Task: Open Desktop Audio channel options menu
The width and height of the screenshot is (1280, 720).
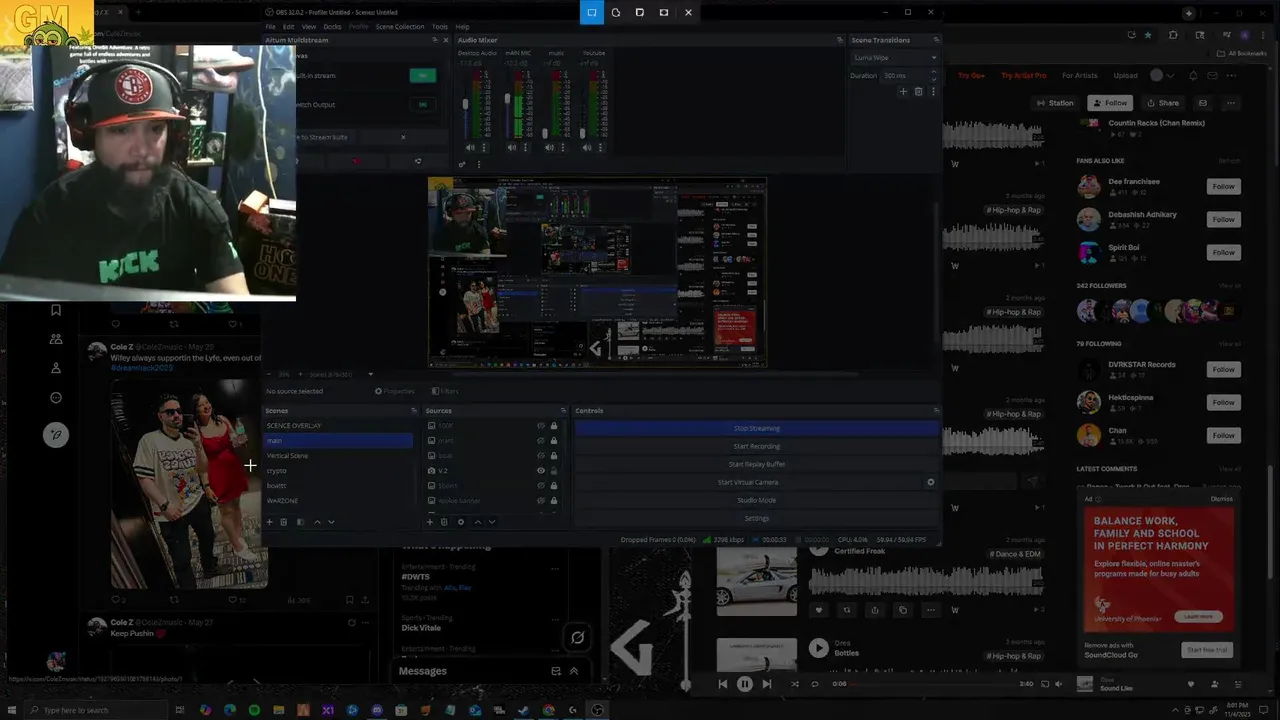Action: pyautogui.click(x=484, y=147)
